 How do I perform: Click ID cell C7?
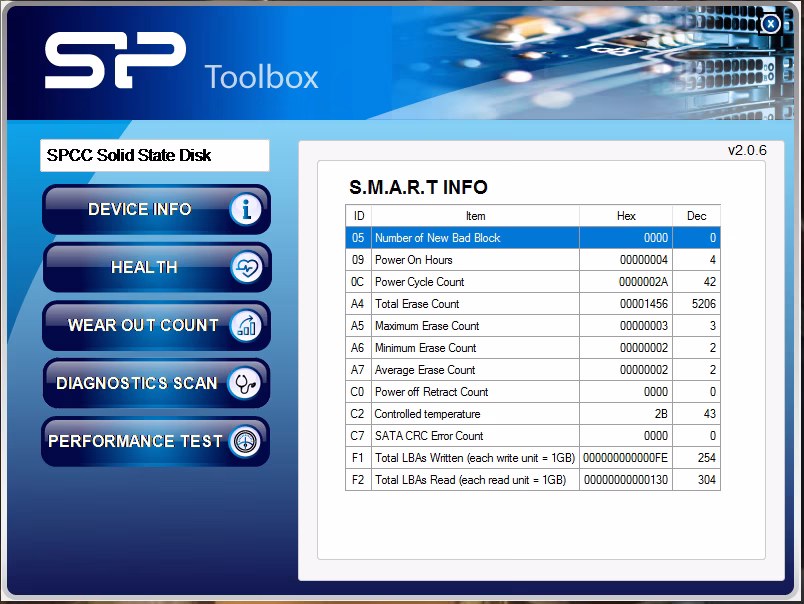357,436
